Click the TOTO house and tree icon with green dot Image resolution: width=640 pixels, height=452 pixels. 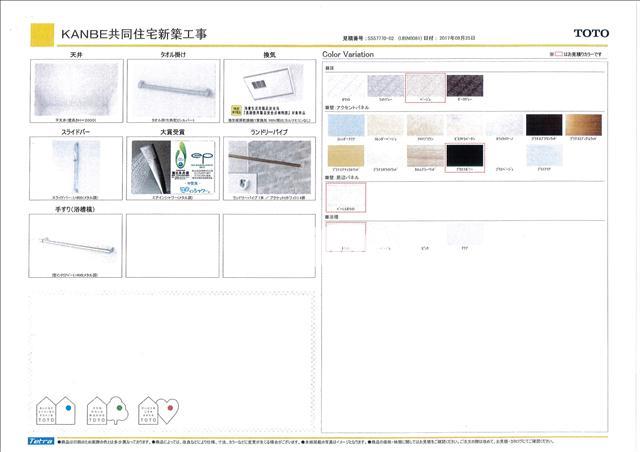pos(108,410)
